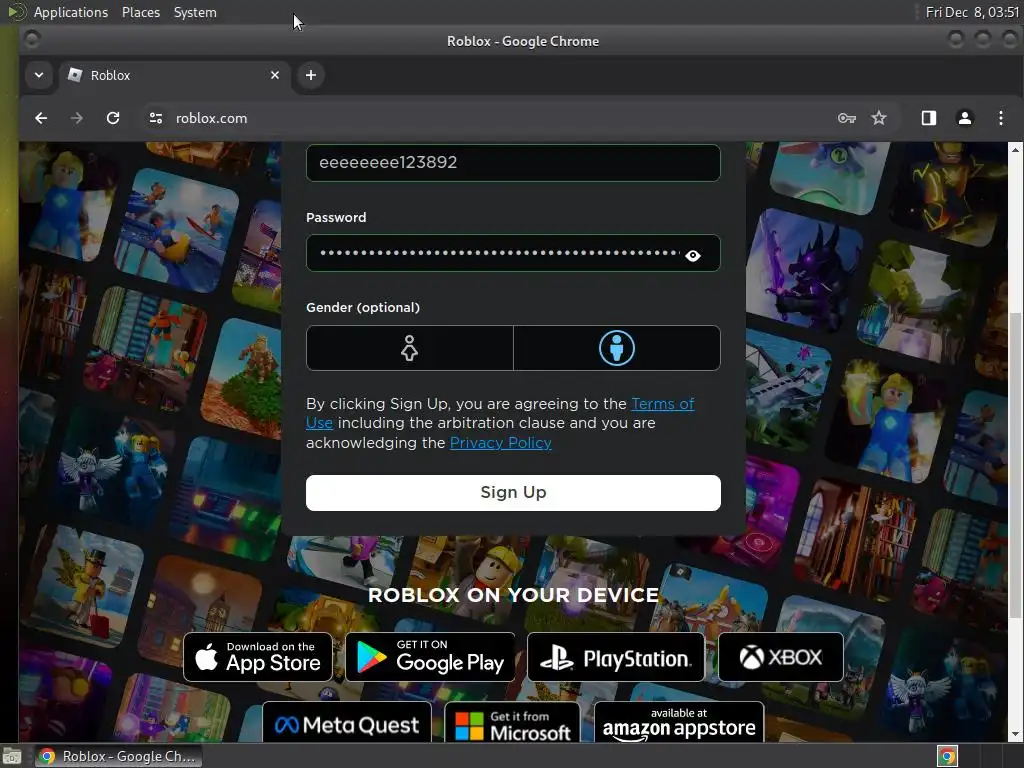Open the Xbox badge

(780, 657)
